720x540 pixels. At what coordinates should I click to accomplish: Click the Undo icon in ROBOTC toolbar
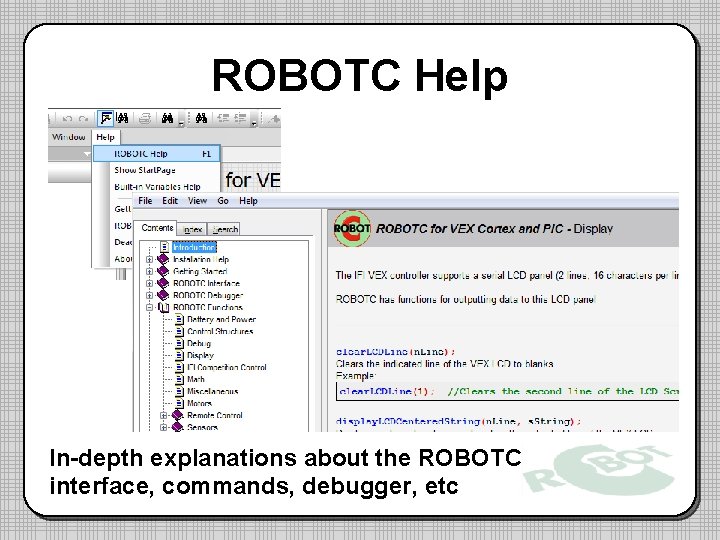coord(68,119)
